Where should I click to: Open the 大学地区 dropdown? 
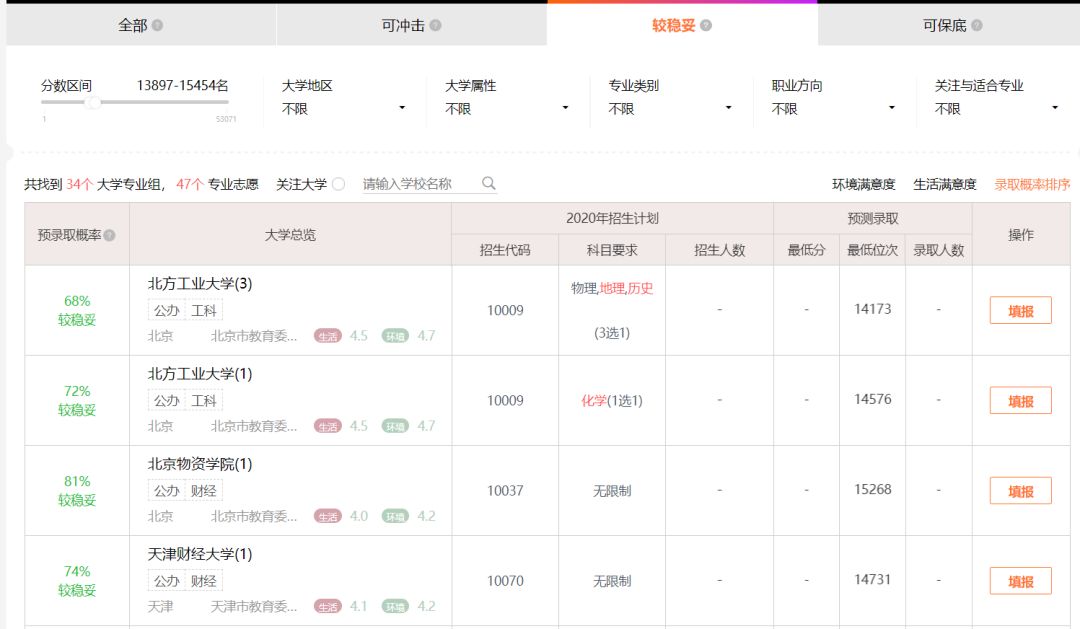click(344, 108)
